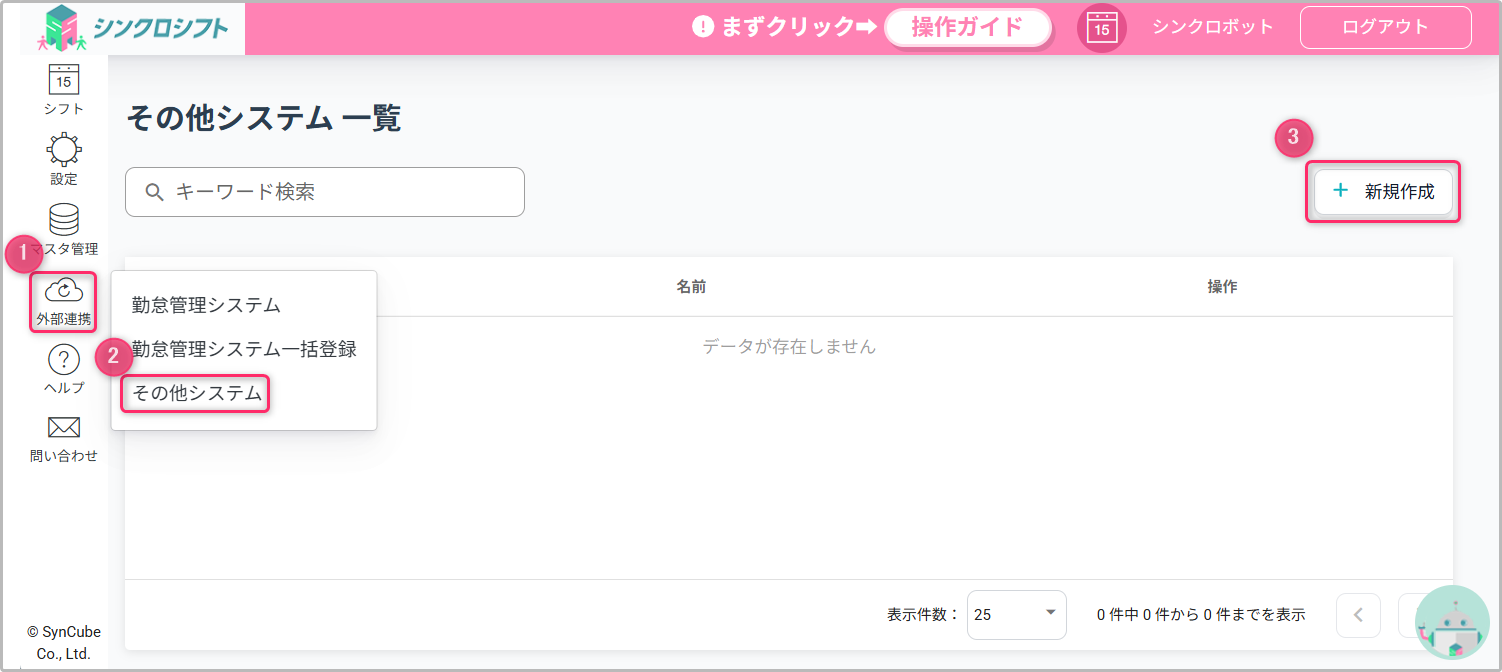Click the pink calendar icon in header
This screenshot has width=1502, height=672.
pos(1101,28)
